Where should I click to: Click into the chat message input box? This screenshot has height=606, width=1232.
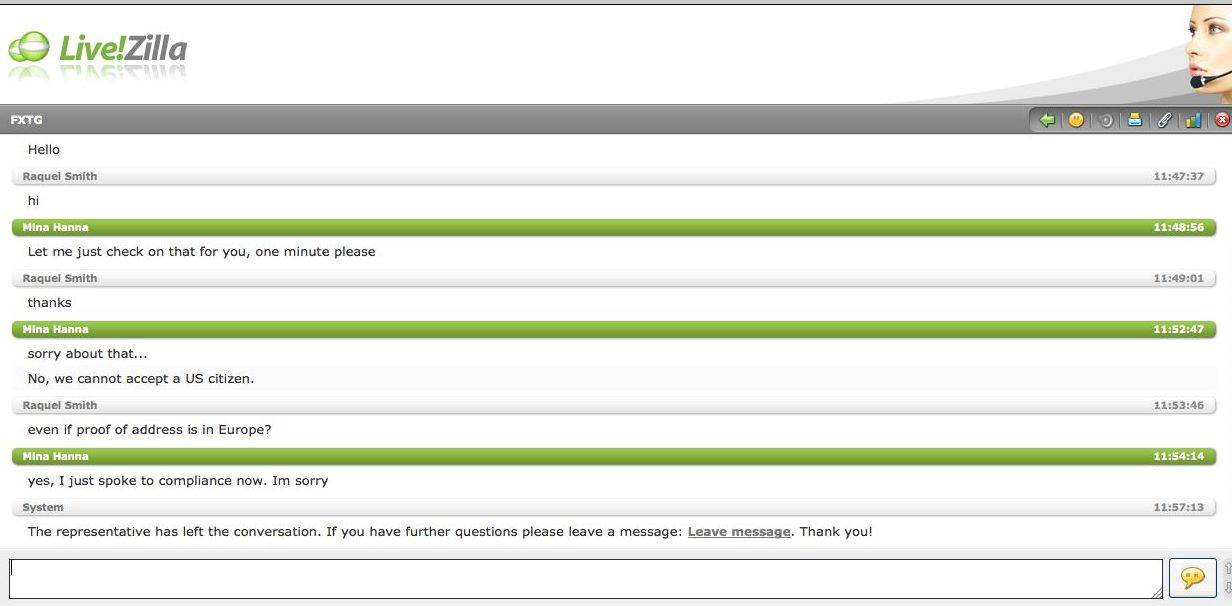point(586,578)
